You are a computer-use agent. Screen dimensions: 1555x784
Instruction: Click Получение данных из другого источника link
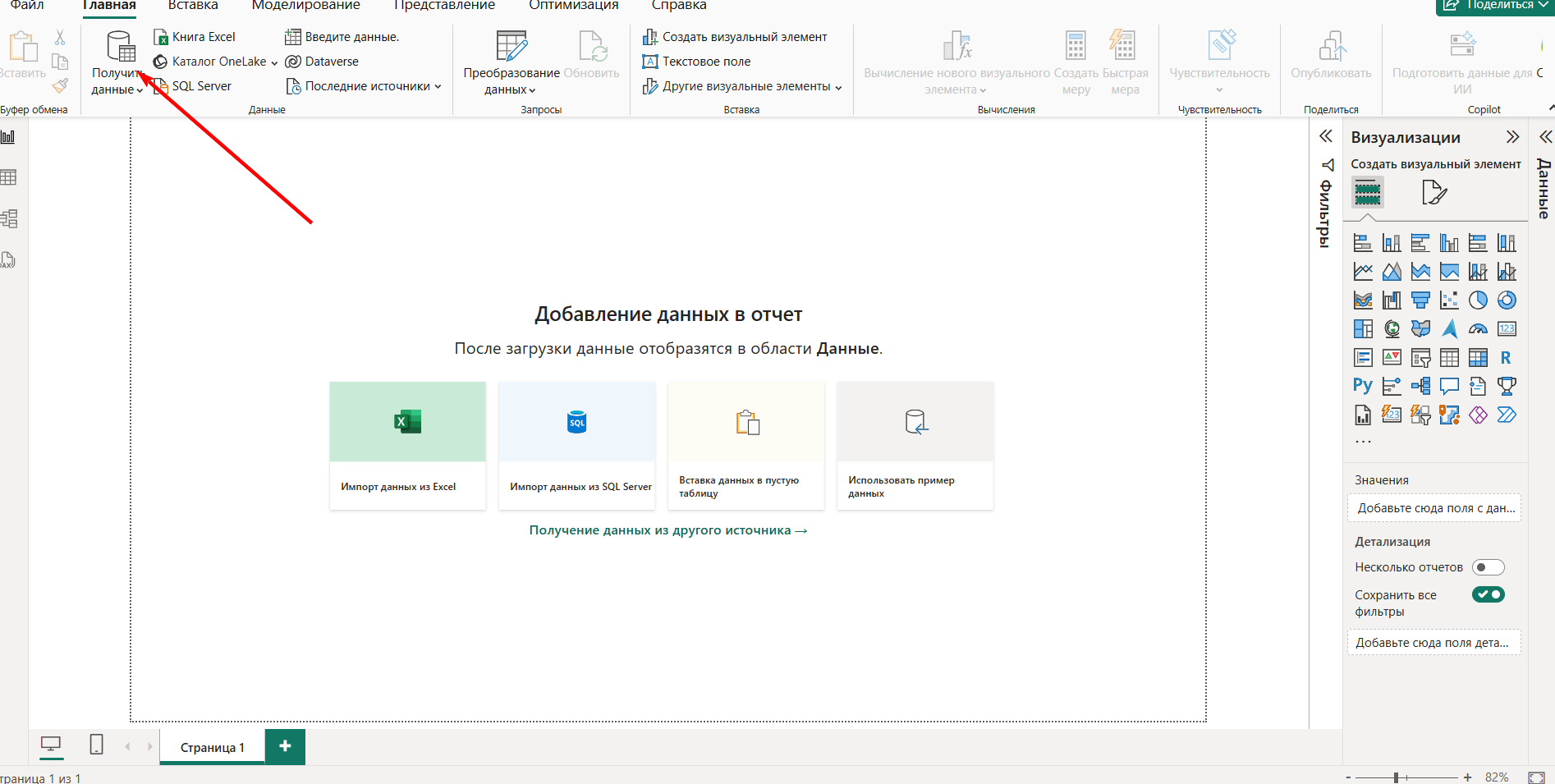tap(667, 530)
